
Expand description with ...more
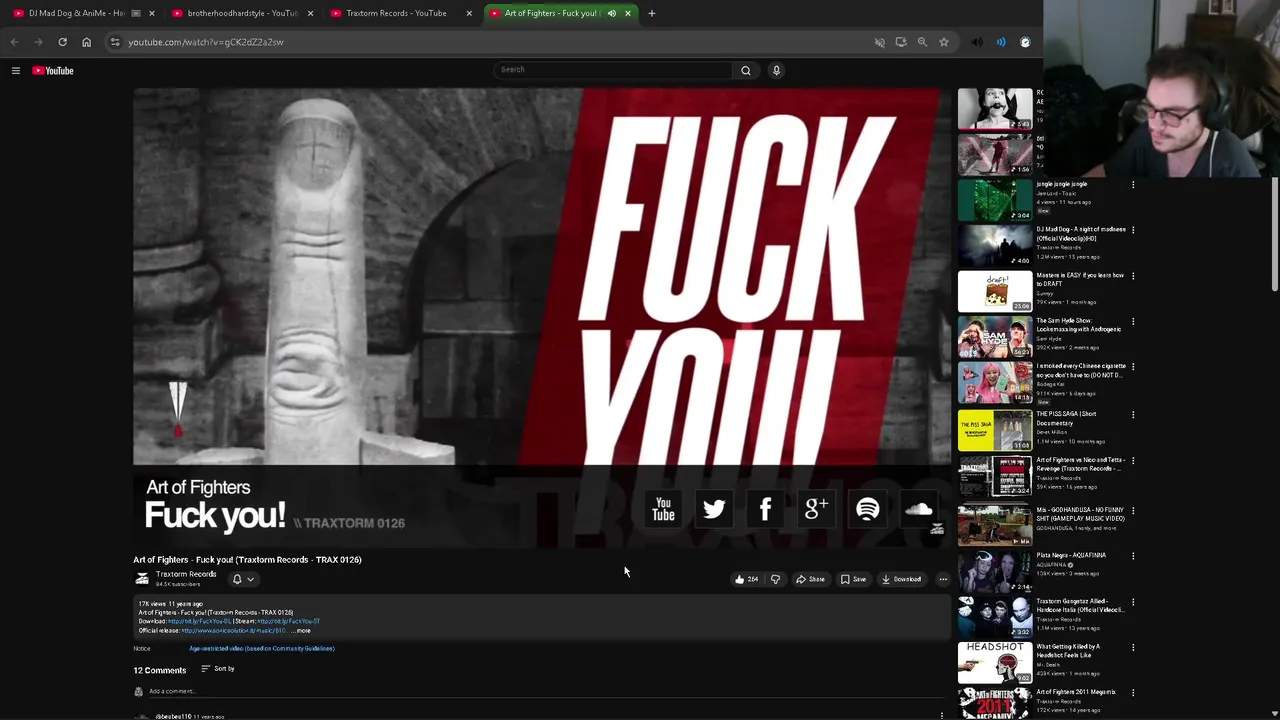pos(302,630)
